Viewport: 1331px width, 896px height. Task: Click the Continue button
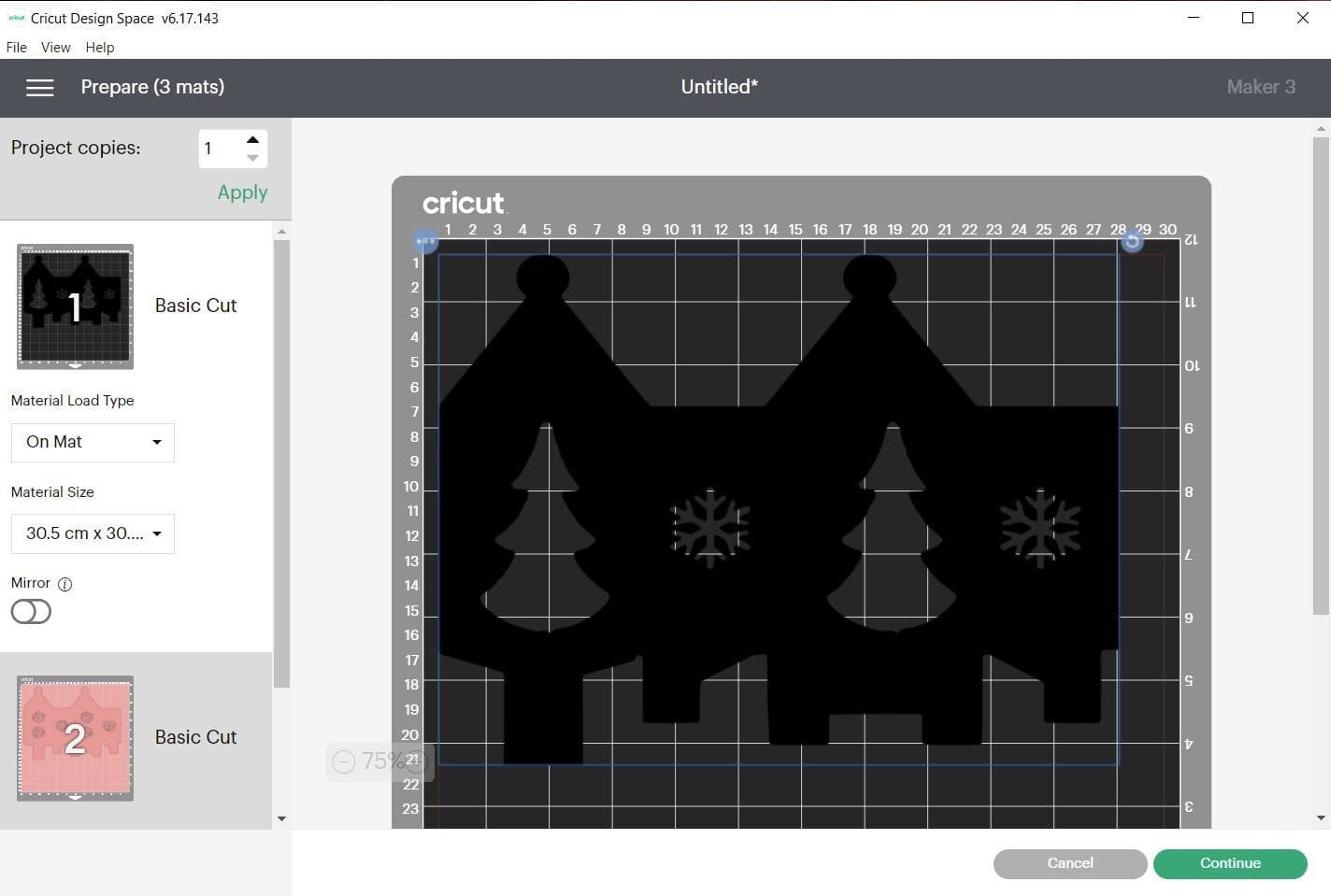click(1230, 863)
